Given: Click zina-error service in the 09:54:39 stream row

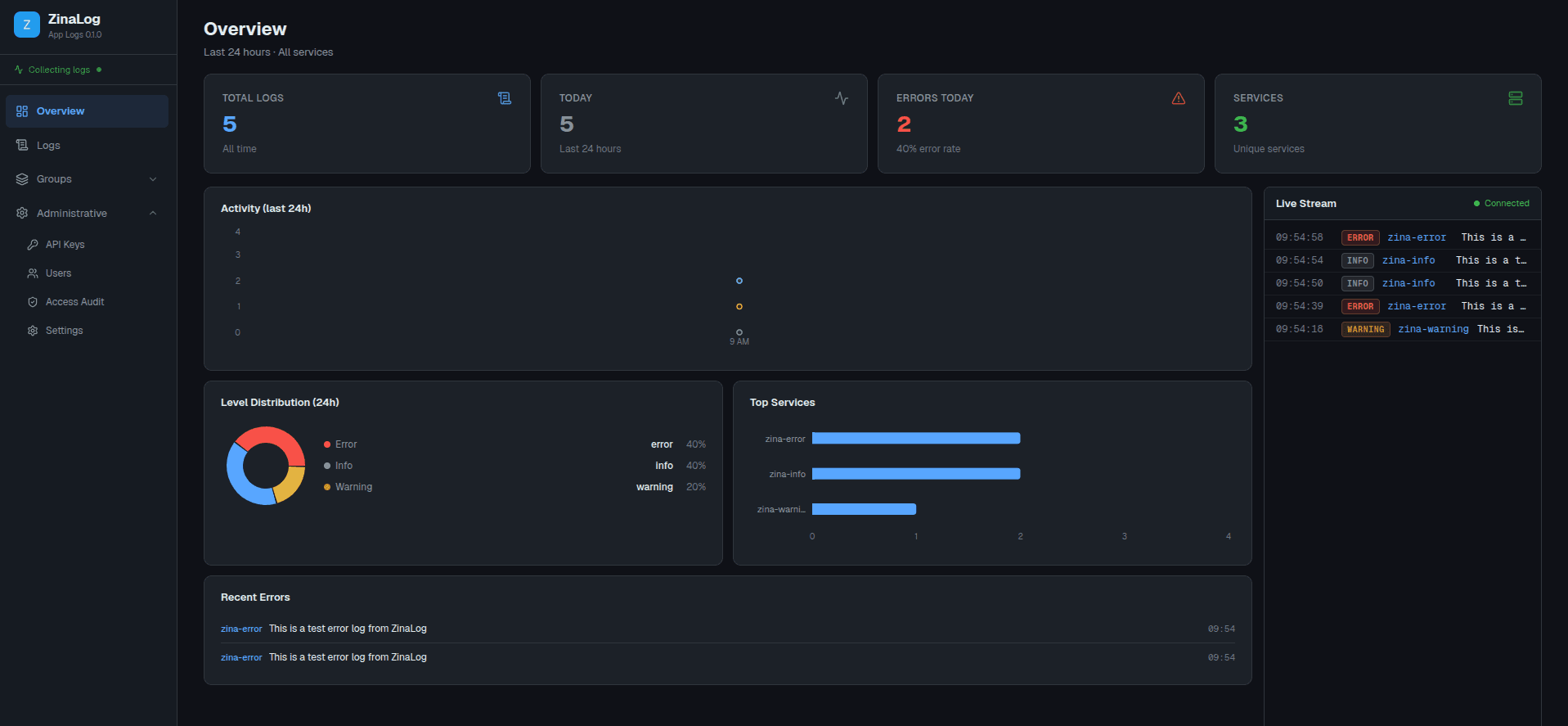Looking at the screenshot, I should [x=1417, y=306].
